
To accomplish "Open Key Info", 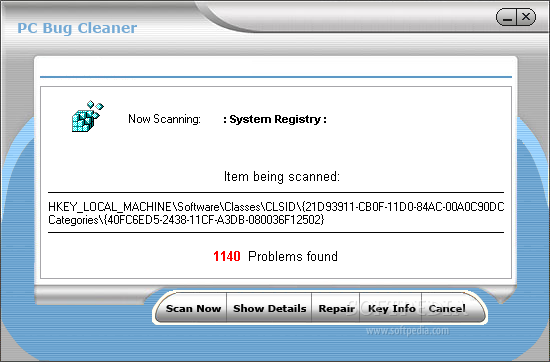I will [391, 308].
